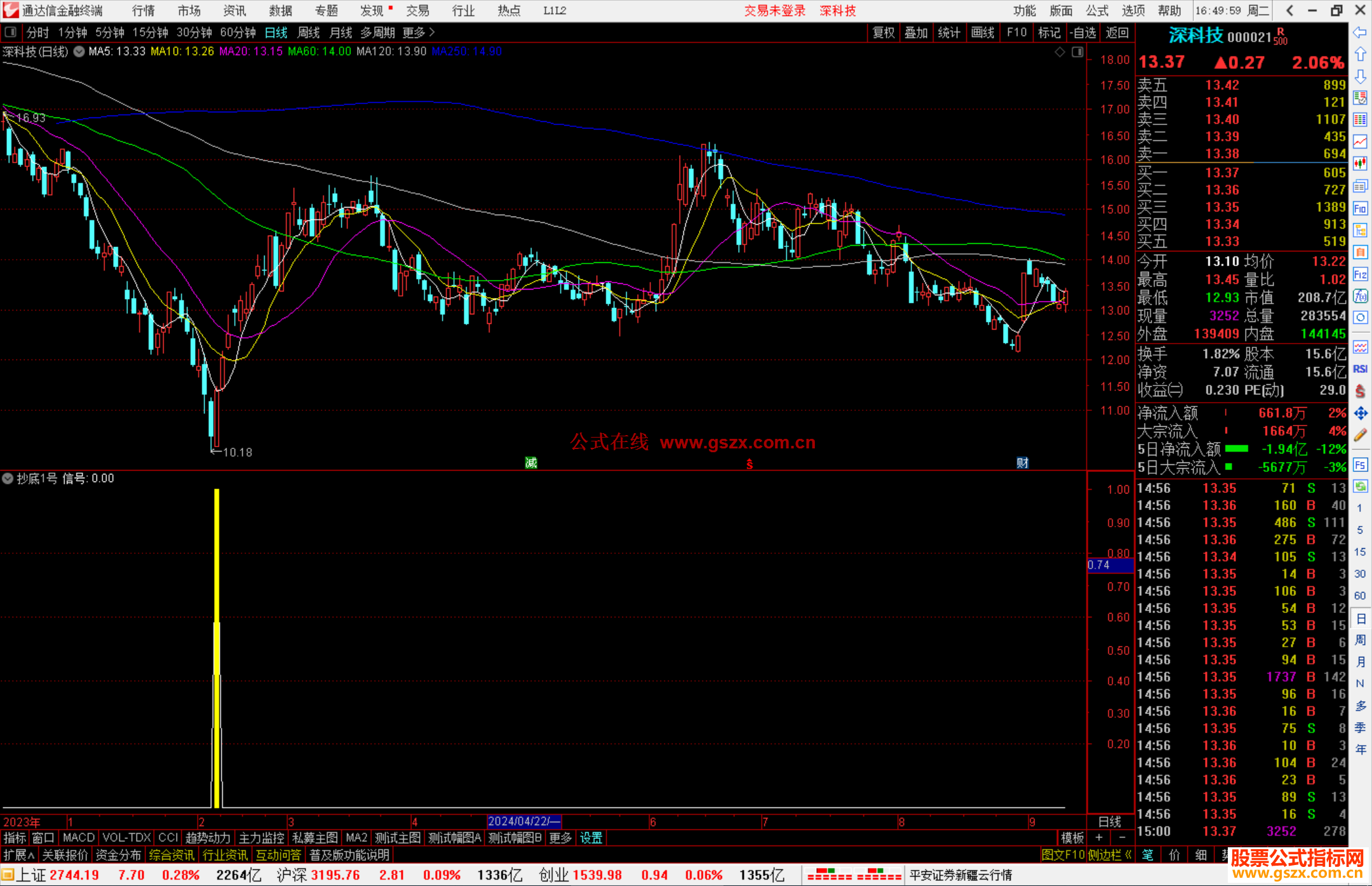Select the pencil drawing tool icon
This screenshot has height=886, width=1372.
tap(1360, 435)
